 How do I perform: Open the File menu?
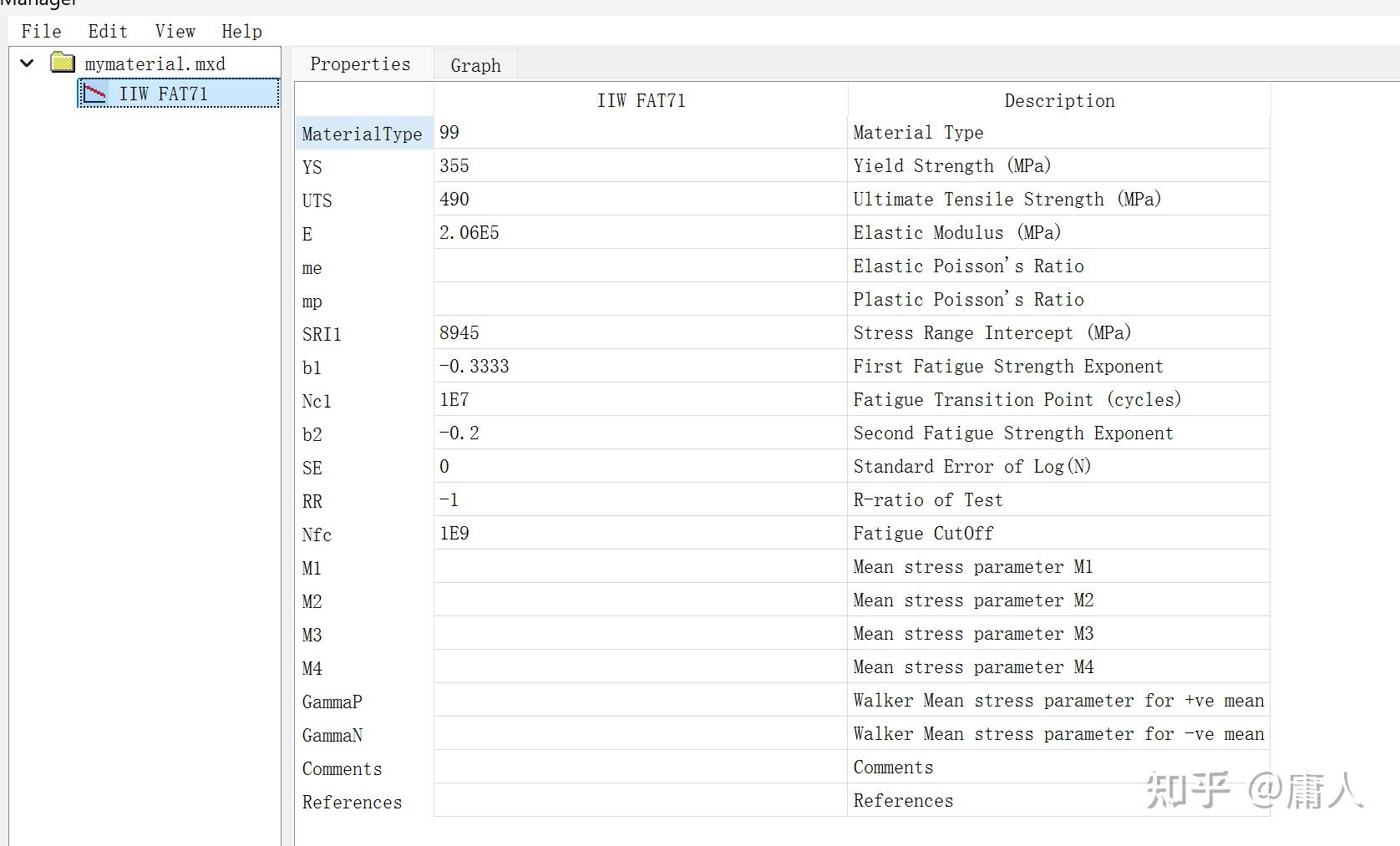[x=41, y=32]
